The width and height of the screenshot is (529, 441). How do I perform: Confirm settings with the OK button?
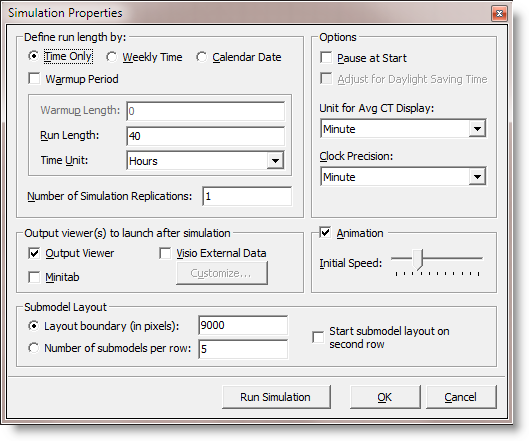pyautogui.click(x=385, y=397)
